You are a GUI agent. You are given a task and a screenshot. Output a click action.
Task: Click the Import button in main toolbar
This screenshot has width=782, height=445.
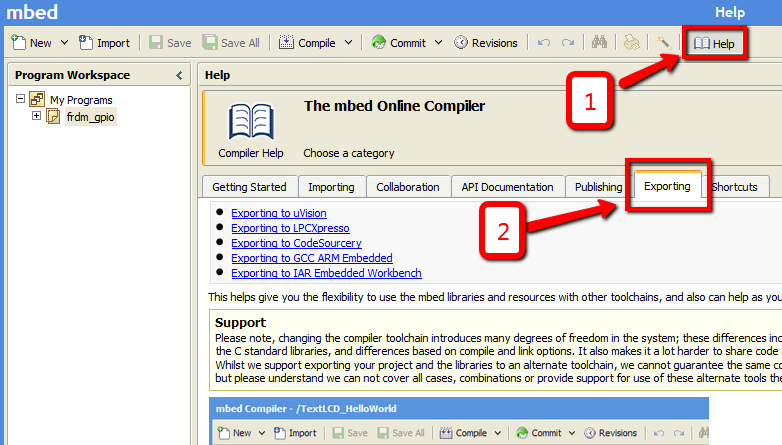click(x=104, y=43)
